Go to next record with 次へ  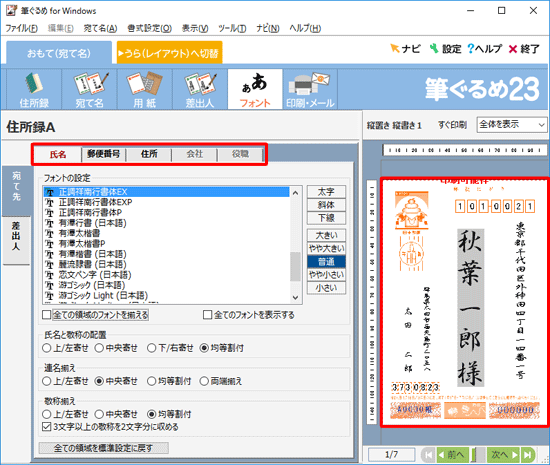click(x=504, y=455)
